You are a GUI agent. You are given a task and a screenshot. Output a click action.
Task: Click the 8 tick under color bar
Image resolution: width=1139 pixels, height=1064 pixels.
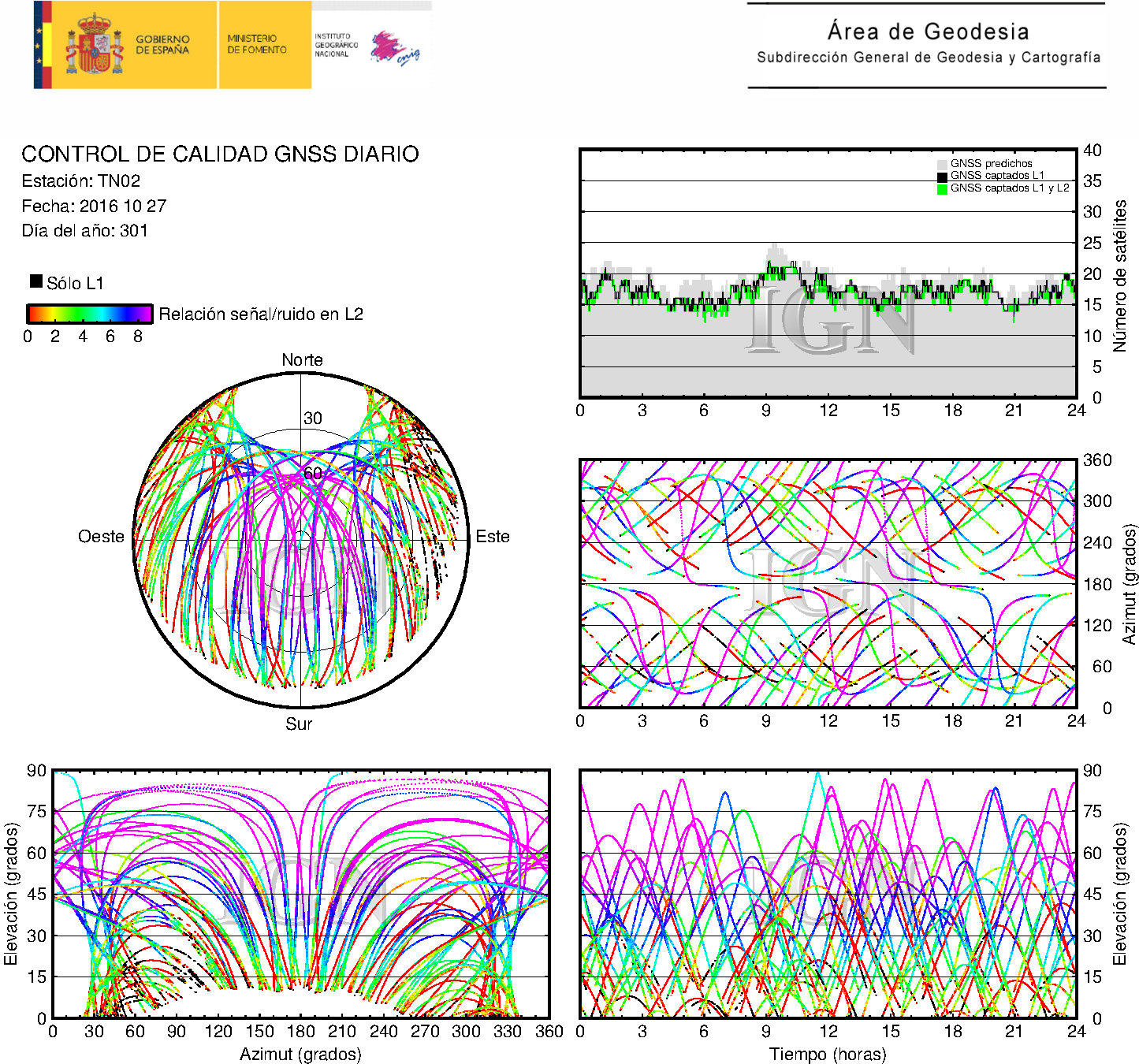(x=138, y=337)
